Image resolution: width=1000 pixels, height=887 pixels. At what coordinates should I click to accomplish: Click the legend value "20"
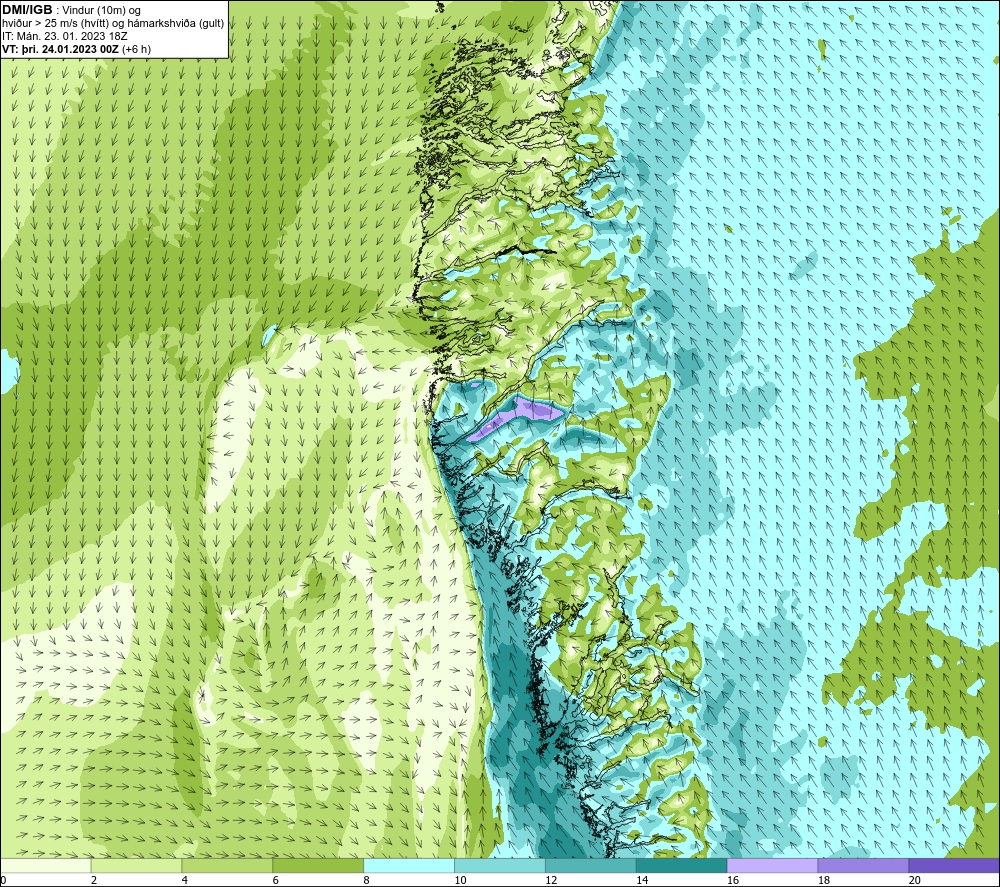point(915,880)
